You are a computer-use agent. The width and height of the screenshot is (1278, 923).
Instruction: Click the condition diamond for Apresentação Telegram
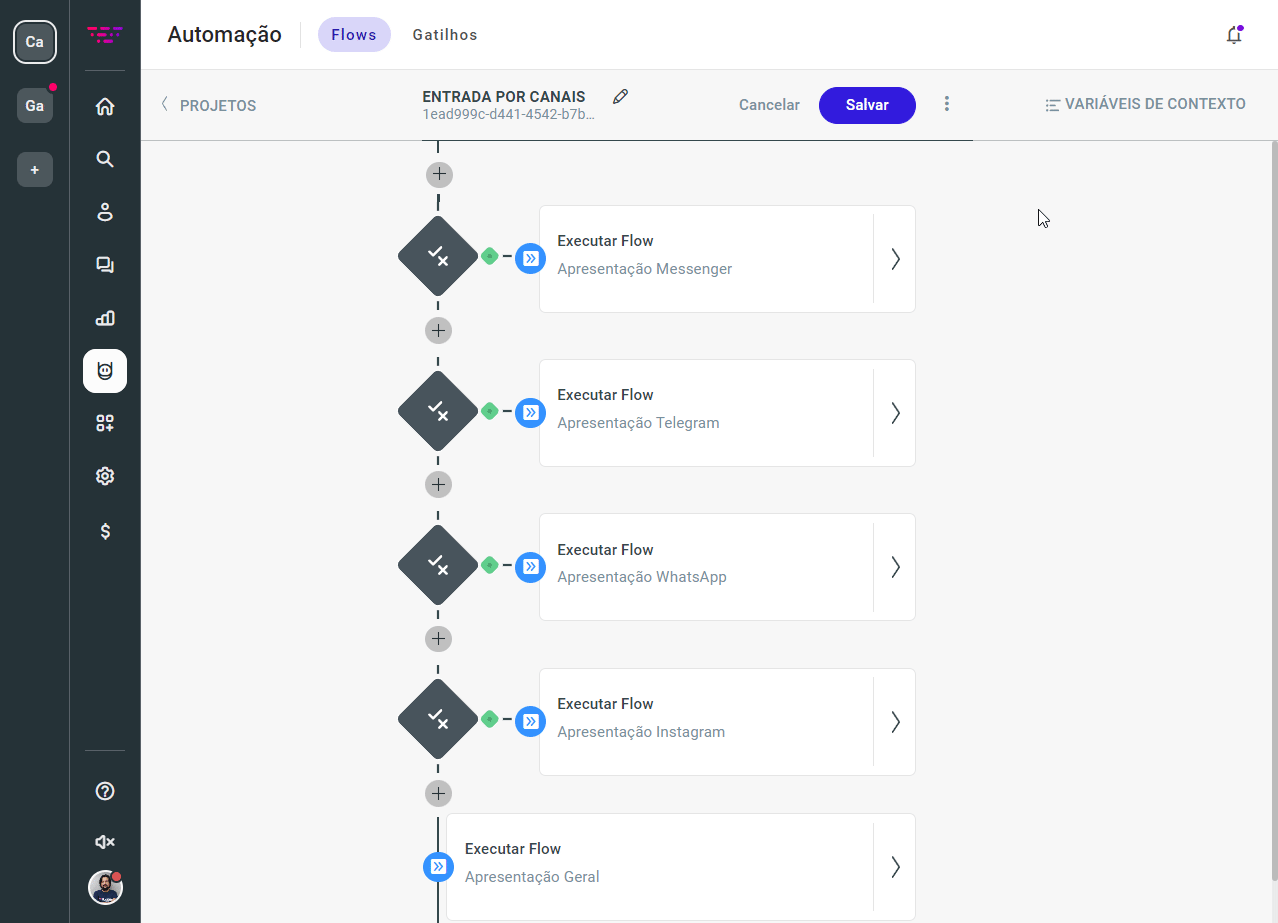438,411
